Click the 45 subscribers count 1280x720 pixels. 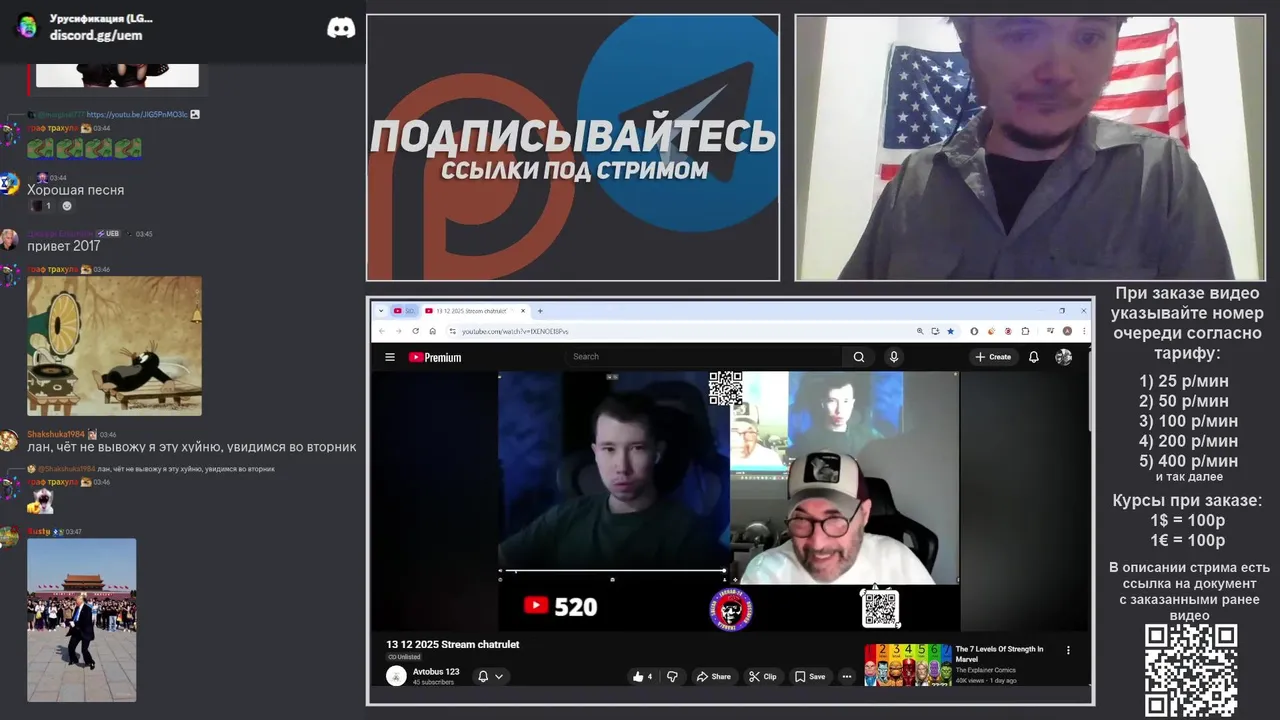click(433, 682)
